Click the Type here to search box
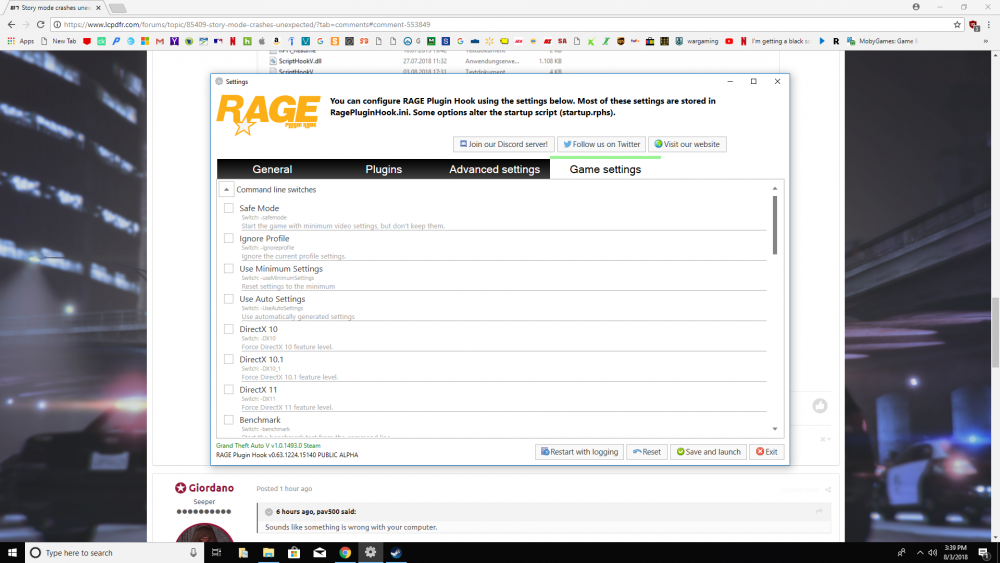 tap(113, 553)
